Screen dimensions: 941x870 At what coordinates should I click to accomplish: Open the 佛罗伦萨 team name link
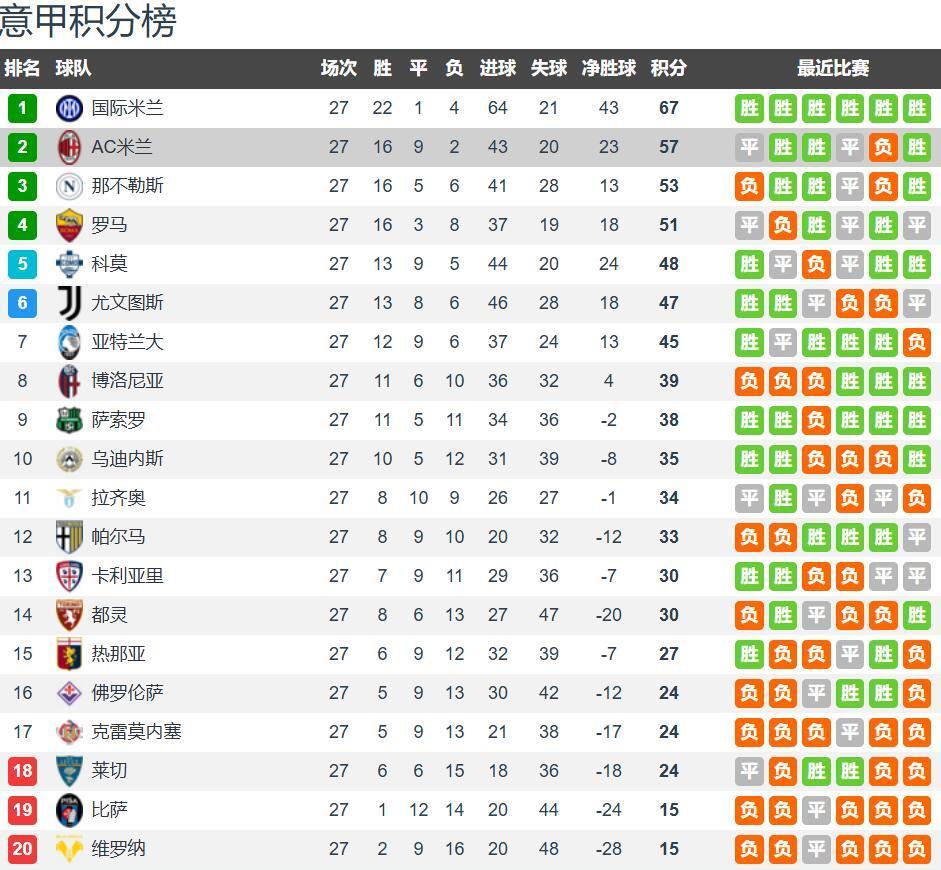coord(127,693)
